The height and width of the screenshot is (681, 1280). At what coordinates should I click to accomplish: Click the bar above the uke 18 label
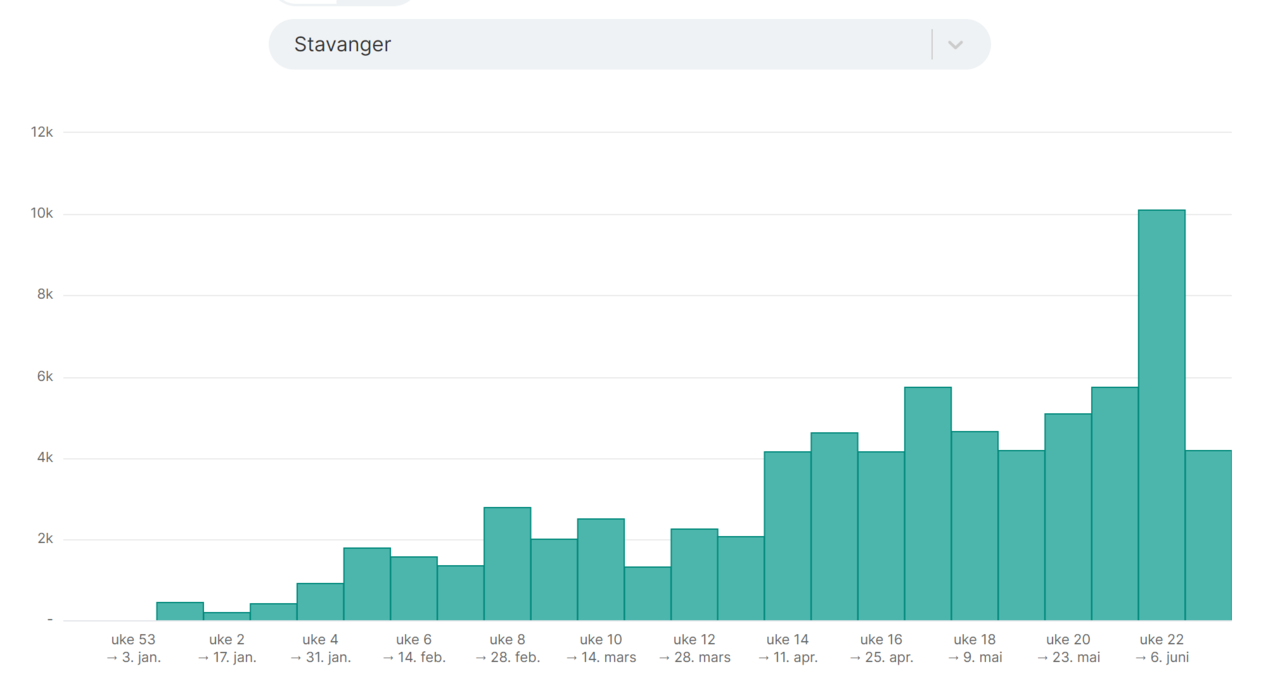pos(974,525)
